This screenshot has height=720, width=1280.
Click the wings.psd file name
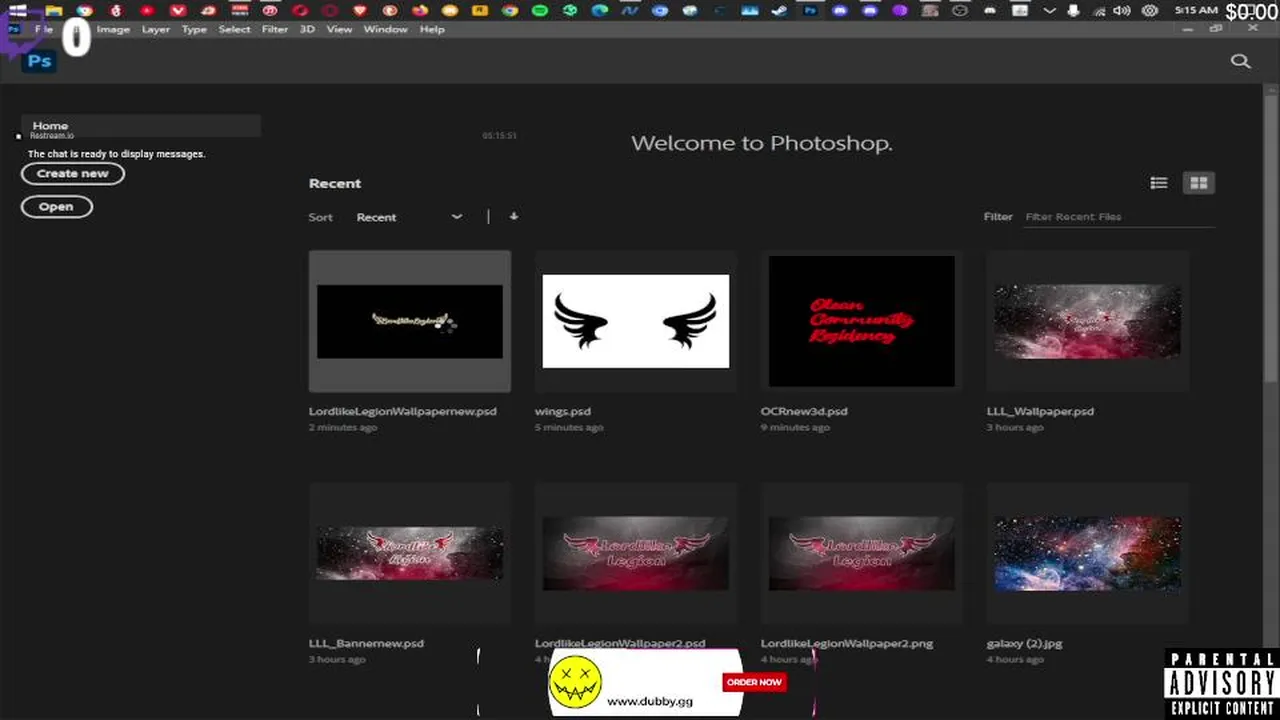(x=563, y=411)
